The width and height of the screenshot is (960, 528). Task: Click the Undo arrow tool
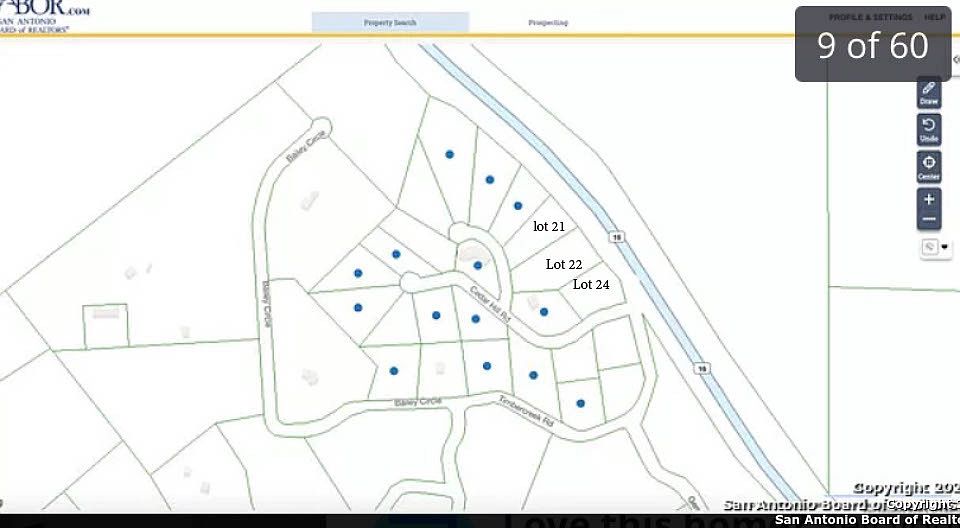point(929,130)
